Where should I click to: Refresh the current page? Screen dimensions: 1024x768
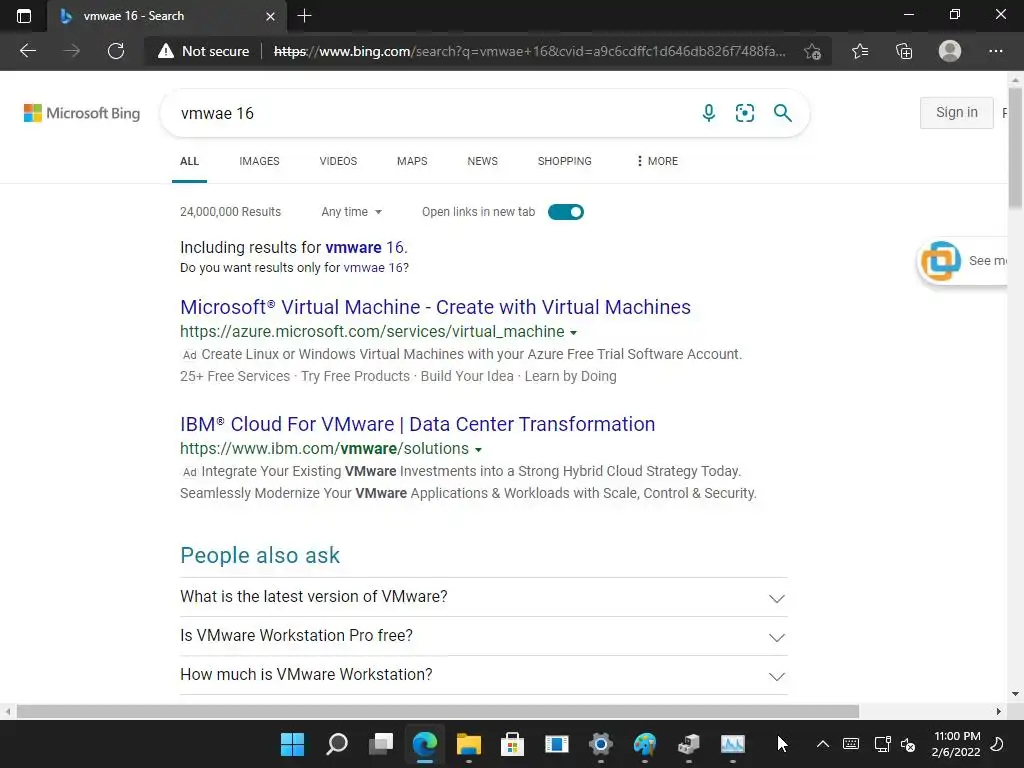pos(116,51)
